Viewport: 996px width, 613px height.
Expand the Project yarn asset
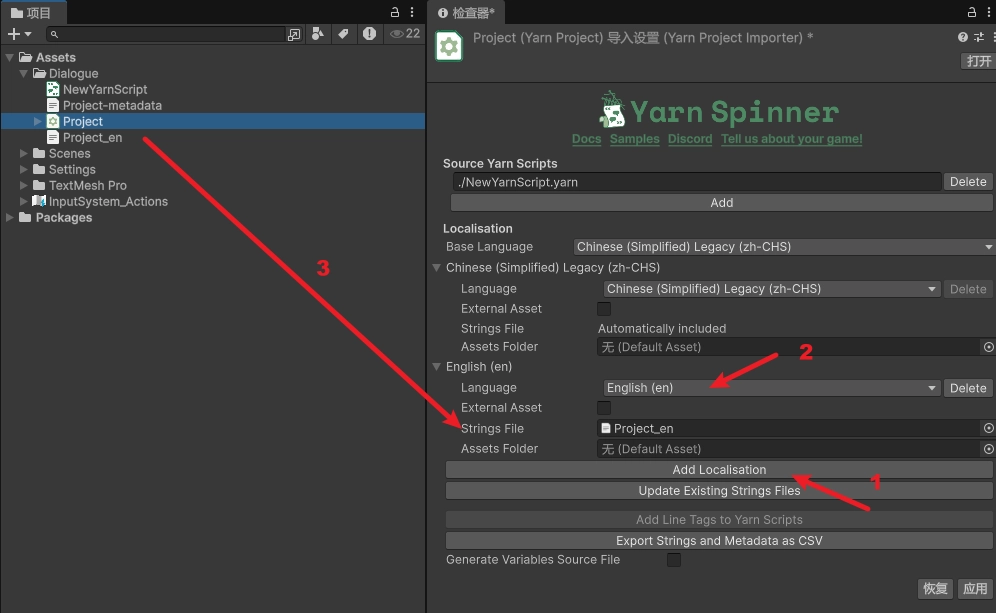(37, 121)
